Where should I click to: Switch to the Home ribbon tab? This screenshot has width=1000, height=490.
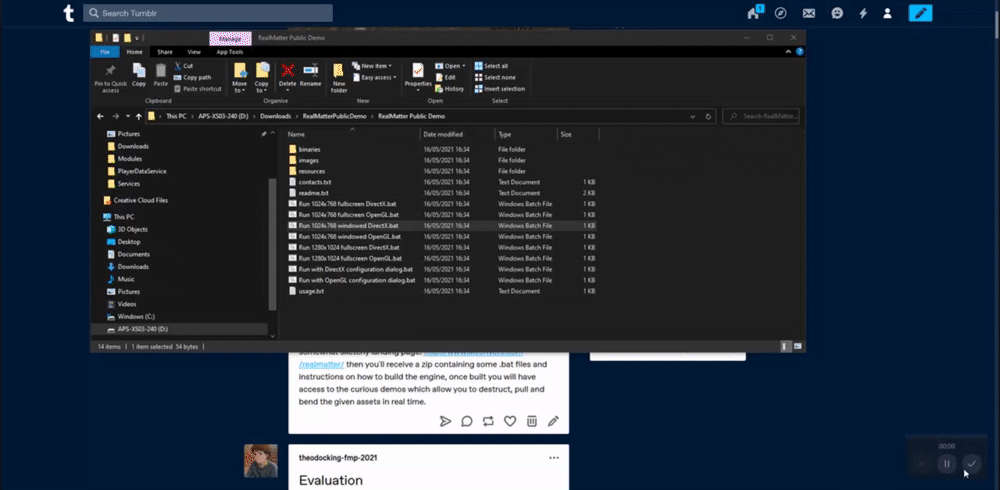pos(135,52)
